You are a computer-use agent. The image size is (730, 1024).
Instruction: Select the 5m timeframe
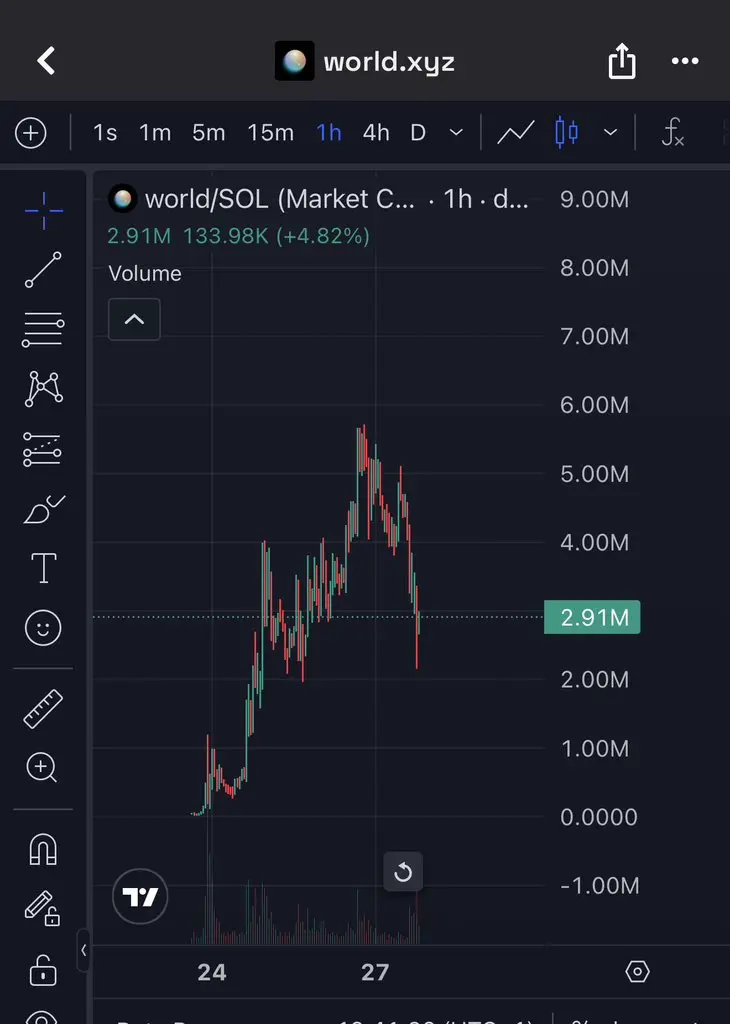click(208, 133)
